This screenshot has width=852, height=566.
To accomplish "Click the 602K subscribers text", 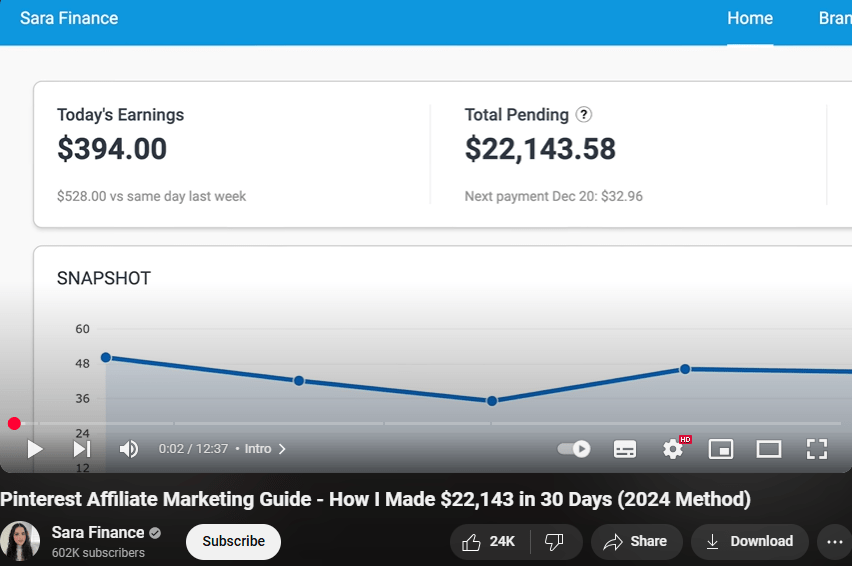I will coord(98,553).
